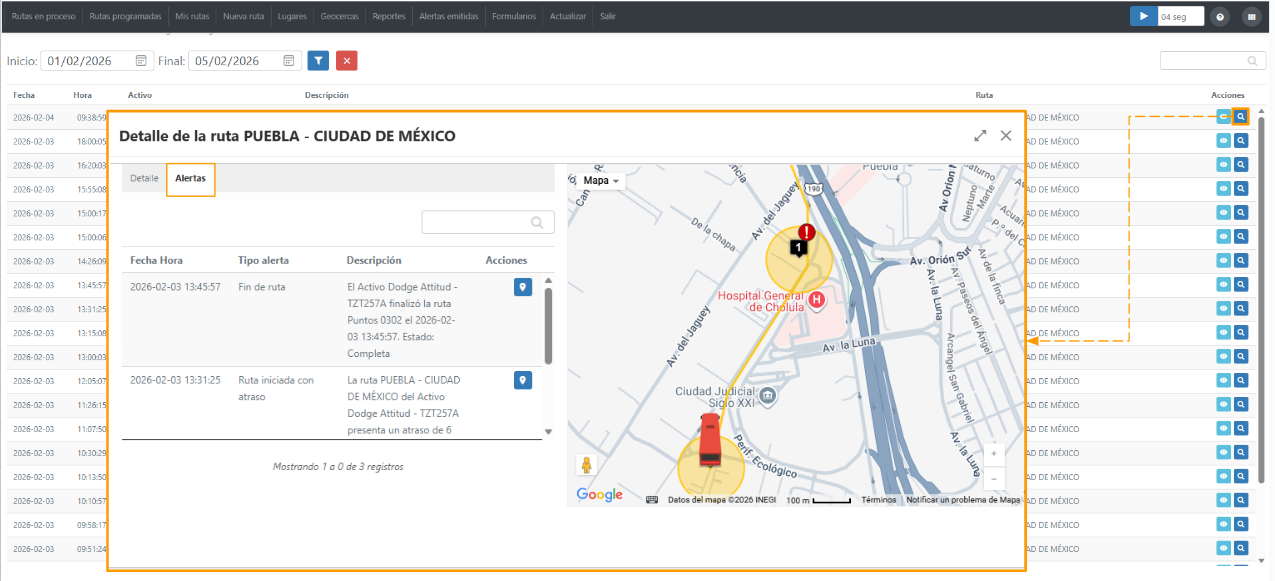The height and width of the screenshot is (581, 1275).
Task: Open the Mapa map type dropdown
Action: coord(602,181)
